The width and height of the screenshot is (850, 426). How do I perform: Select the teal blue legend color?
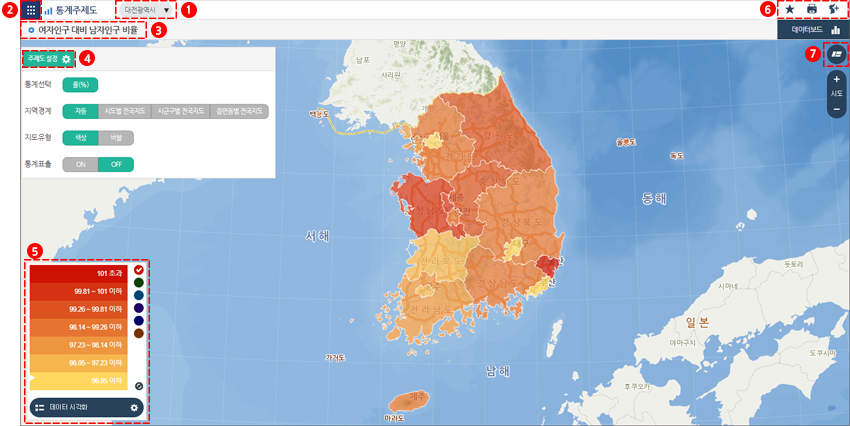click(139, 295)
